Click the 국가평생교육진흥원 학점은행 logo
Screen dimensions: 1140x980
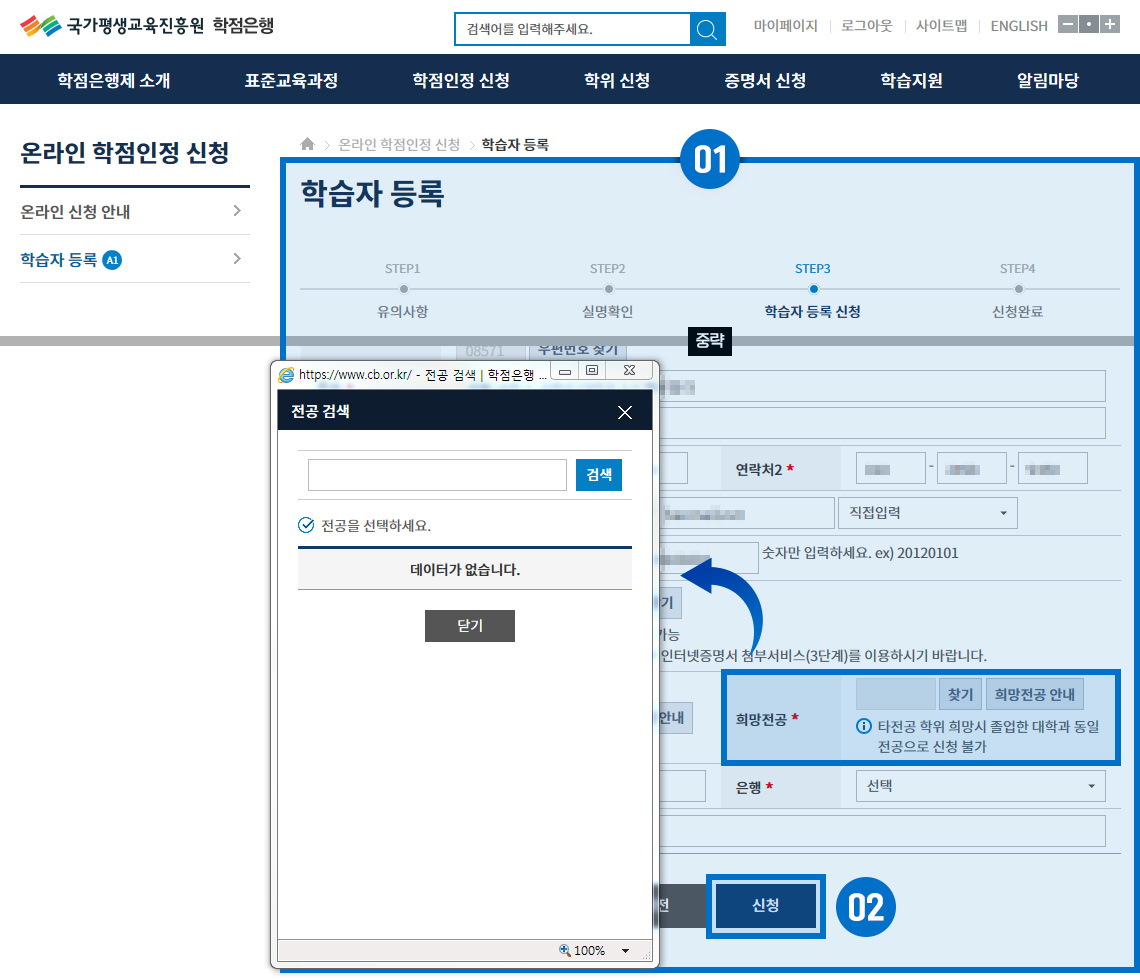click(x=147, y=26)
